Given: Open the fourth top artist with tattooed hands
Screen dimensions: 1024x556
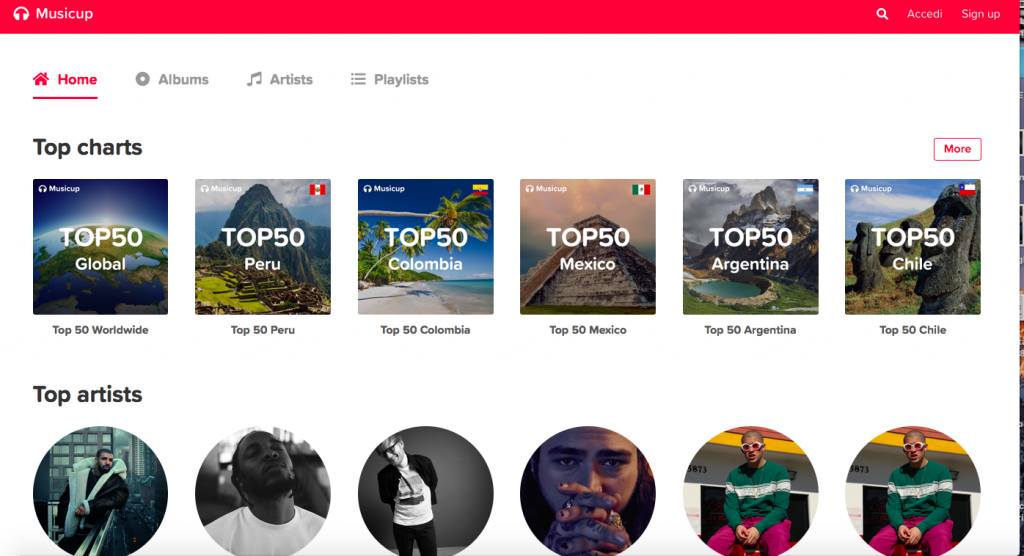Looking at the screenshot, I should 588,492.
